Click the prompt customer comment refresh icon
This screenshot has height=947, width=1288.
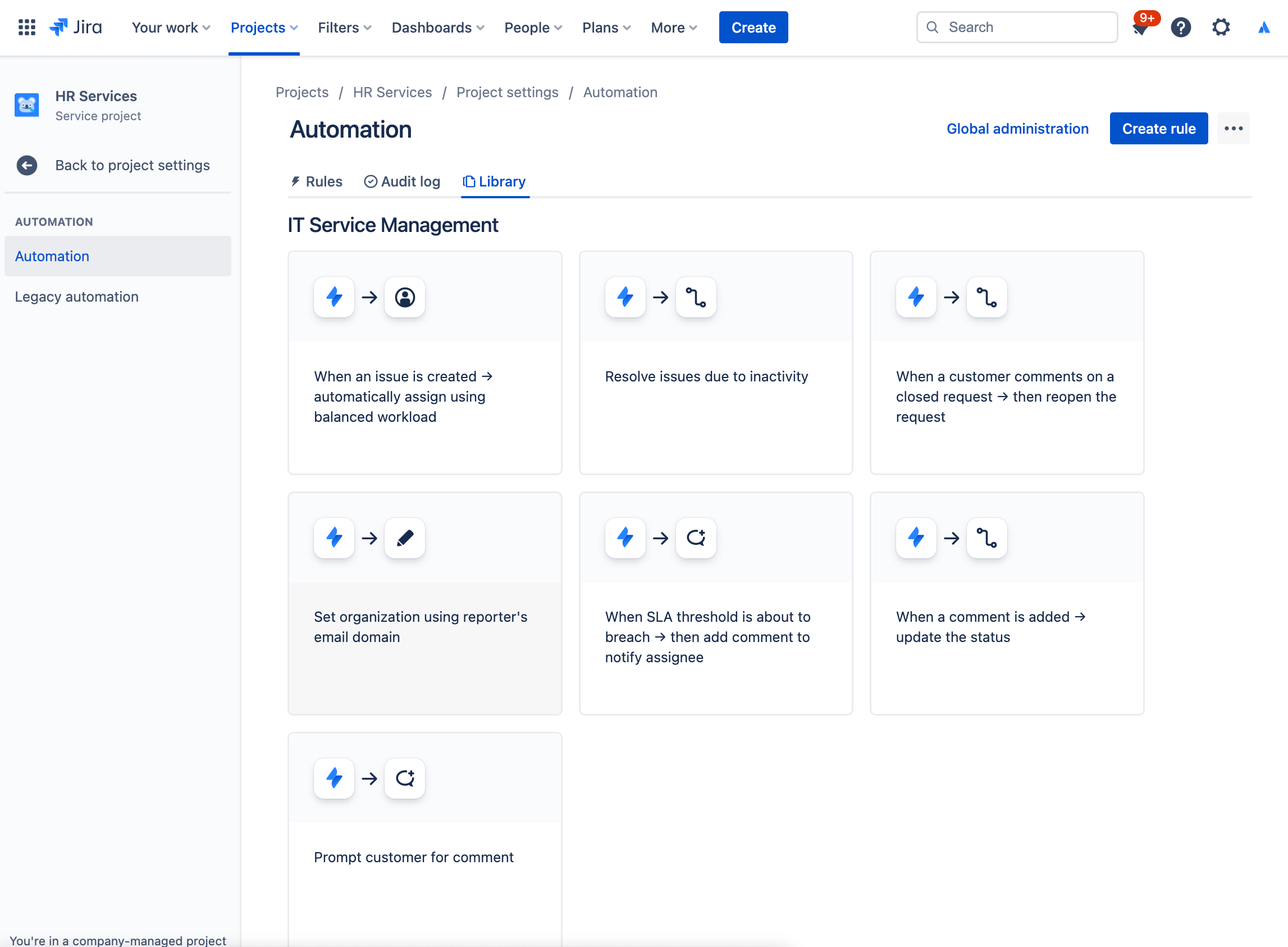click(x=405, y=778)
